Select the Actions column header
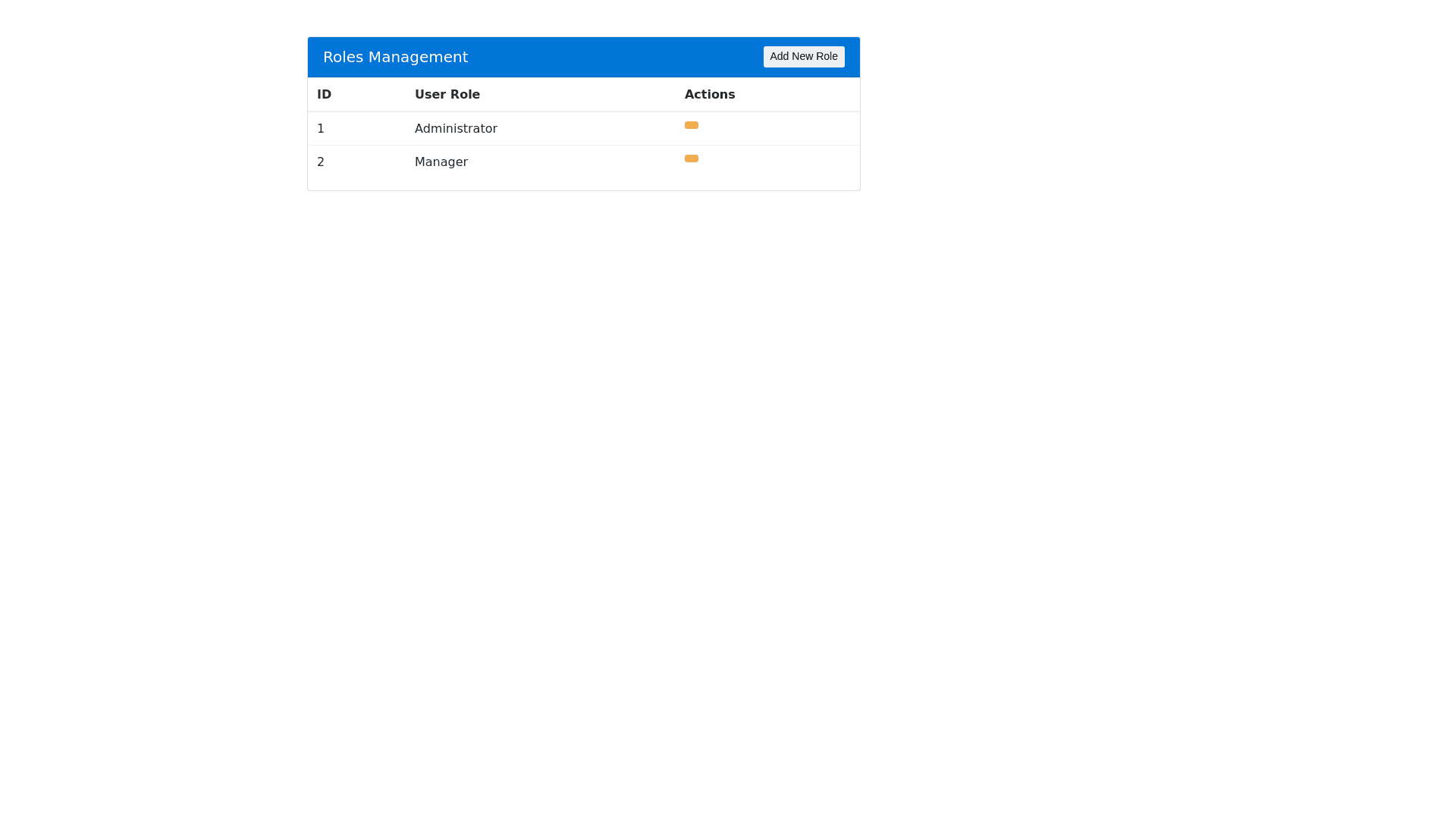1456x819 pixels. point(710,94)
